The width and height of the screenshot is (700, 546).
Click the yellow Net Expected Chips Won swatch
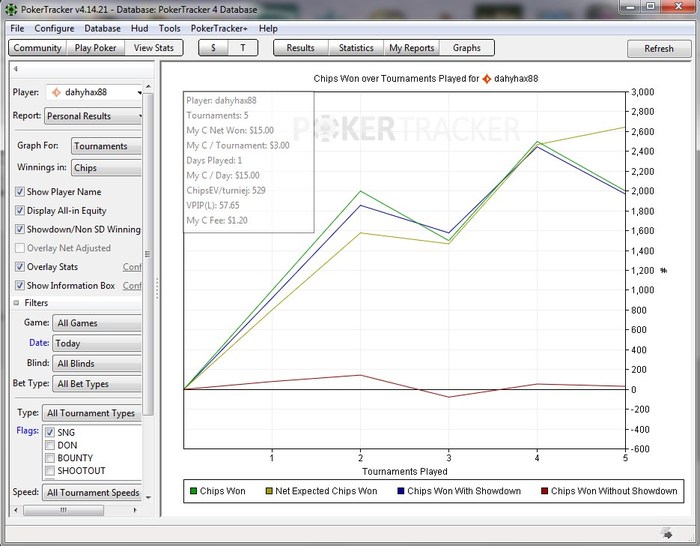[269, 491]
